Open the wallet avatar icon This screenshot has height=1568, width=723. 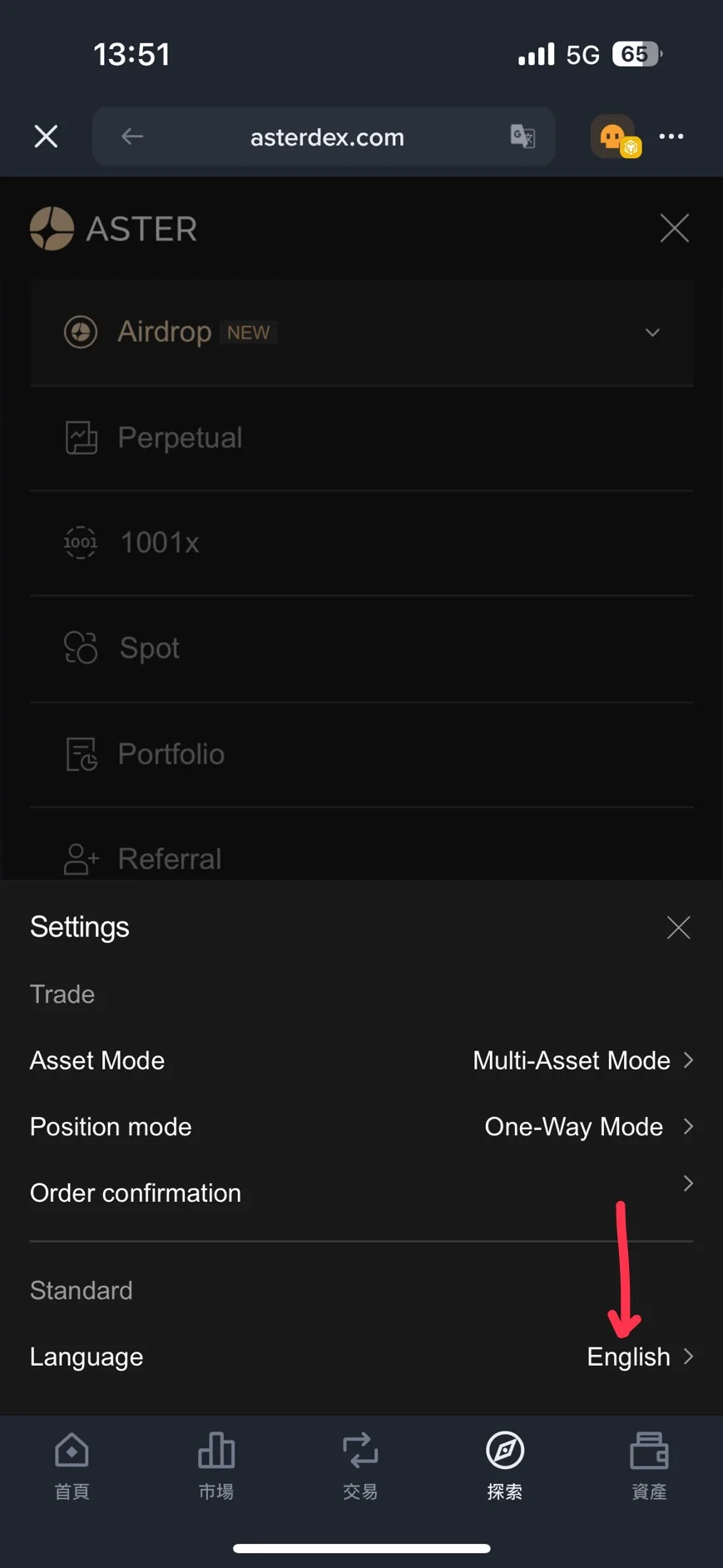click(614, 137)
